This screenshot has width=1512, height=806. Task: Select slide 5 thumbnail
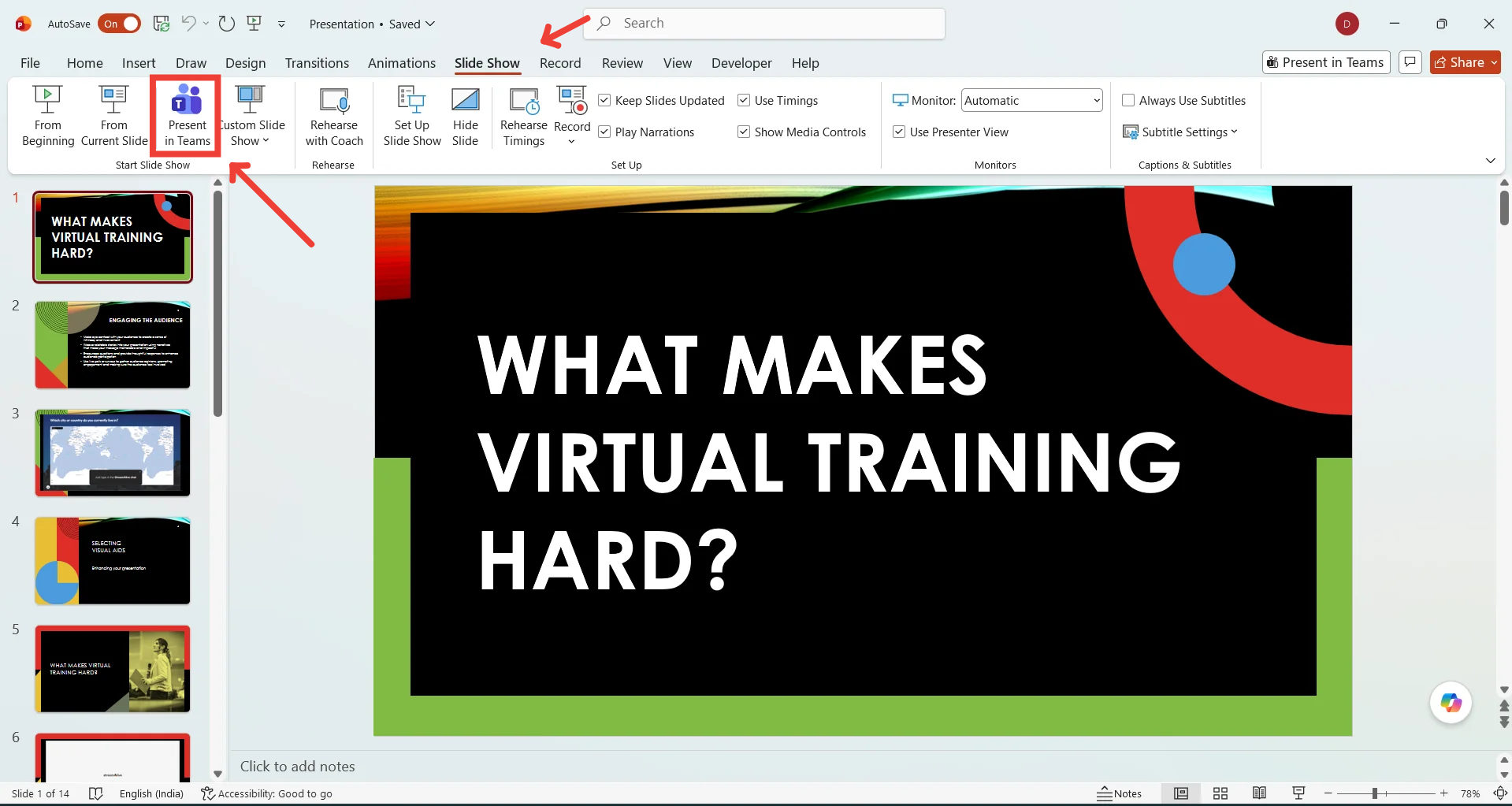click(113, 669)
